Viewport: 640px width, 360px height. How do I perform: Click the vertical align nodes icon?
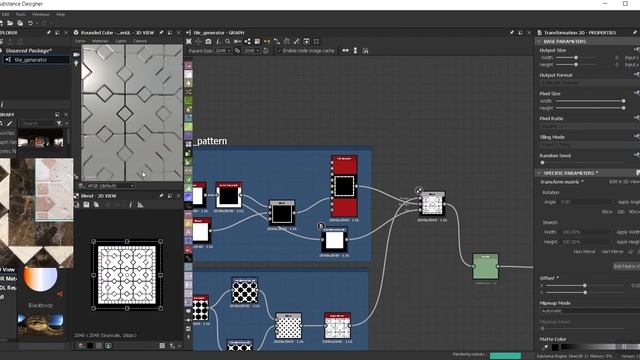coord(355,51)
